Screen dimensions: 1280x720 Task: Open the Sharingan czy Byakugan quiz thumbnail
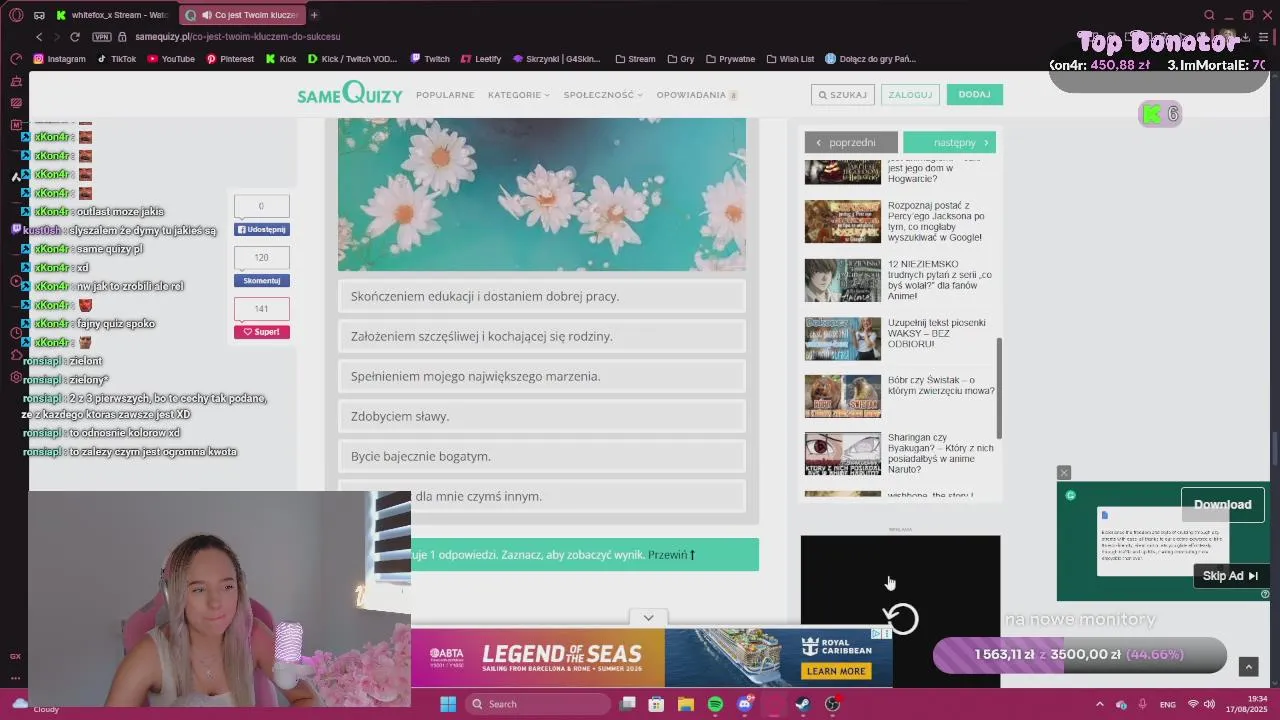[843, 454]
